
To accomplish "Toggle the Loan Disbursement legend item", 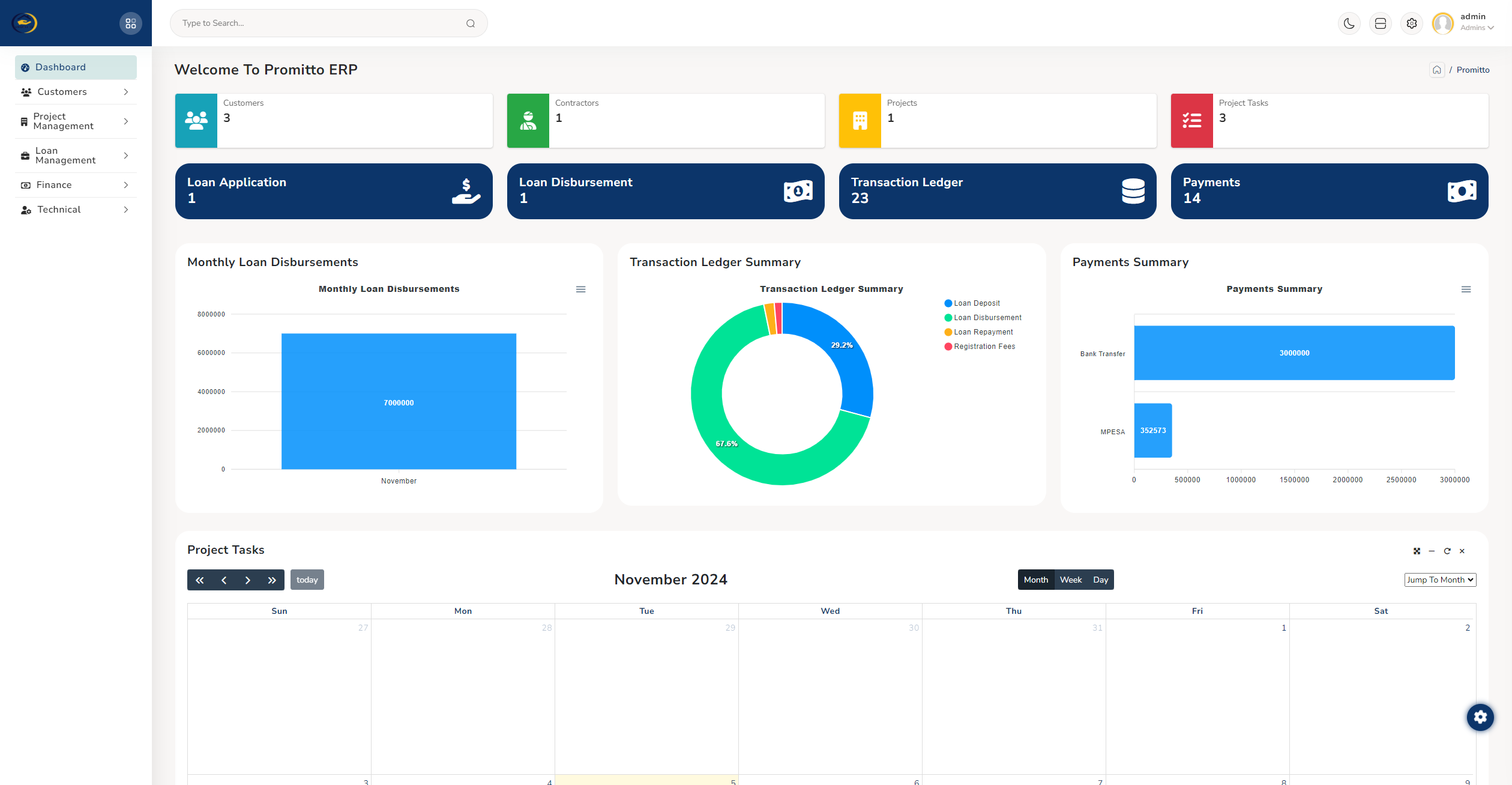I will [x=983, y=318].
